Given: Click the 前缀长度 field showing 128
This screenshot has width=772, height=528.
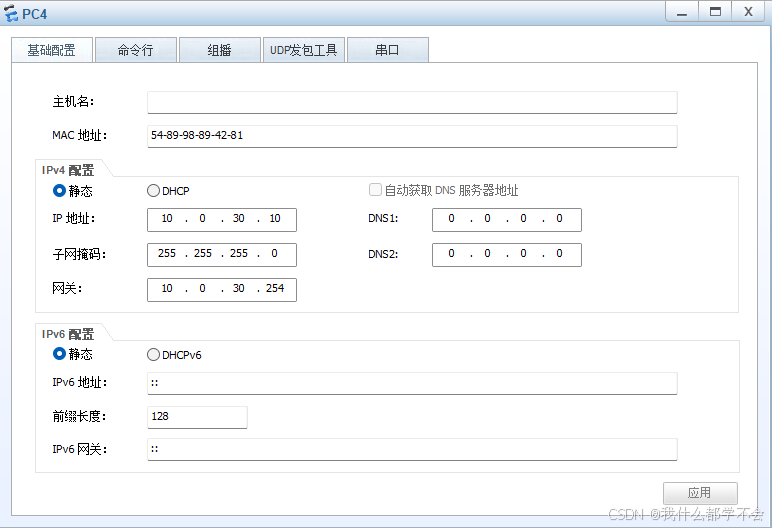Looking at the screenshot, I should click(x=197, y=417).
